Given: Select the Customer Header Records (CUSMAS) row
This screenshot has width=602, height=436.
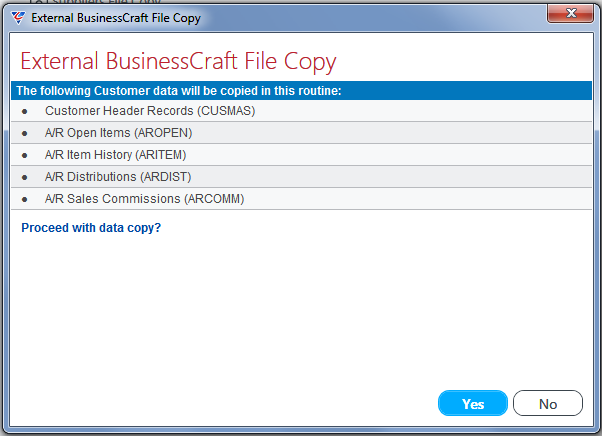Looking at the screenshot, I should [x=301, y=111].
